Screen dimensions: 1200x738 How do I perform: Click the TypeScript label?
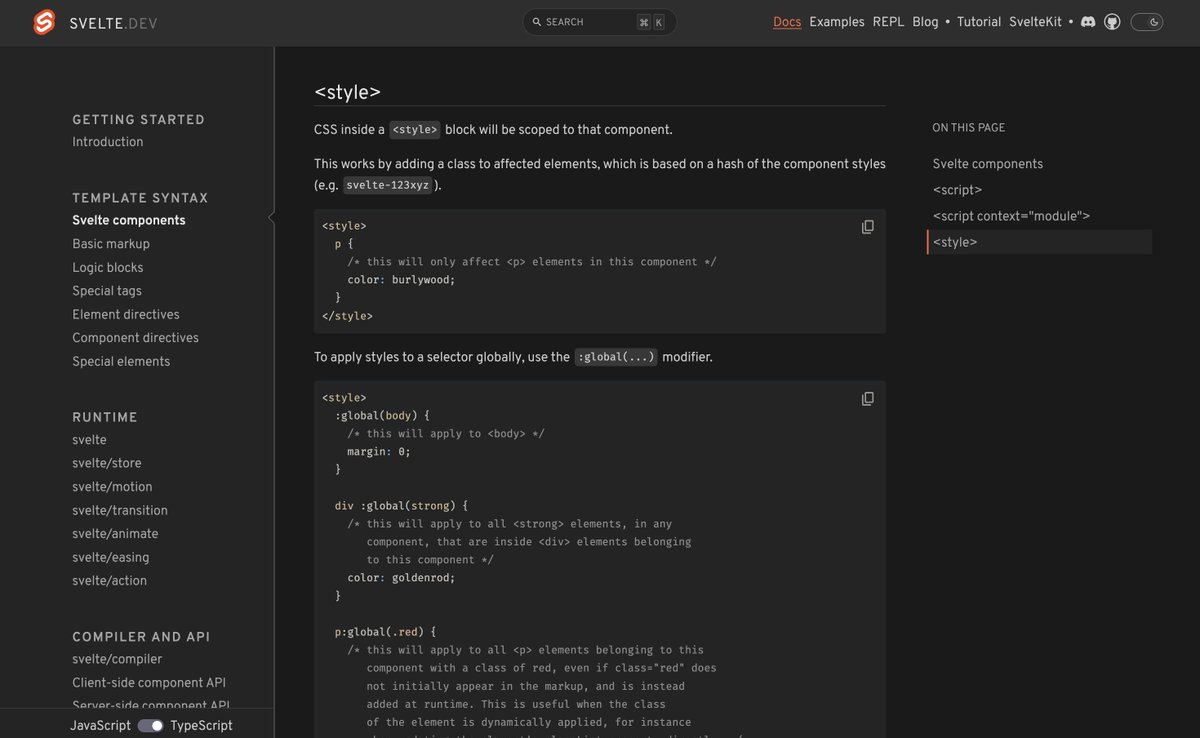tap(201, 726)
